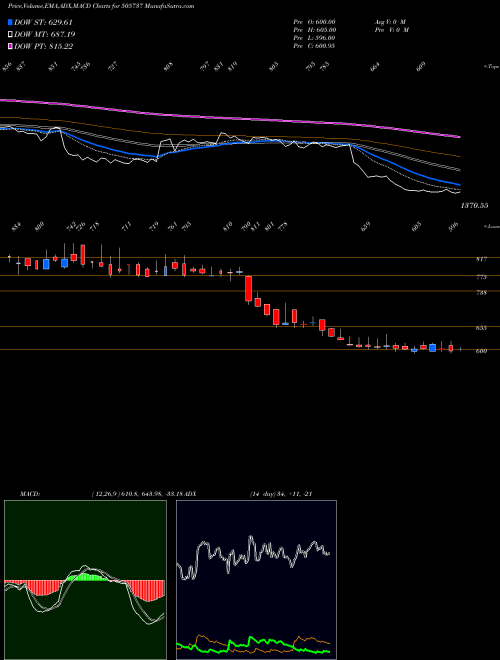Open the green MACD histogram panel
This screenshot has width=500, height=660.
pos(85,580)
